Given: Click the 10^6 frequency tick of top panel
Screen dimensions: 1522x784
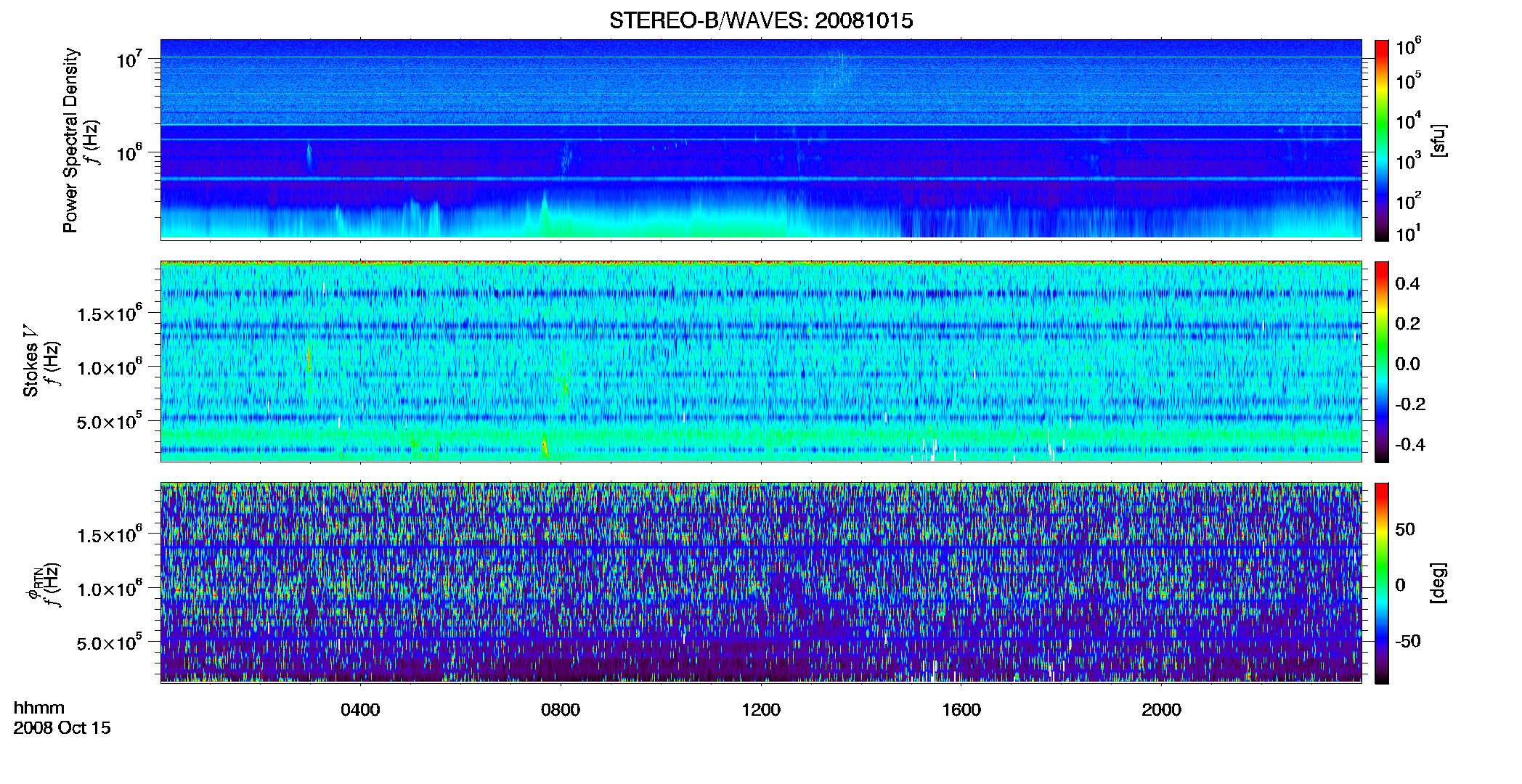Looking at the screenshot, I should click(x=129, y=152).
